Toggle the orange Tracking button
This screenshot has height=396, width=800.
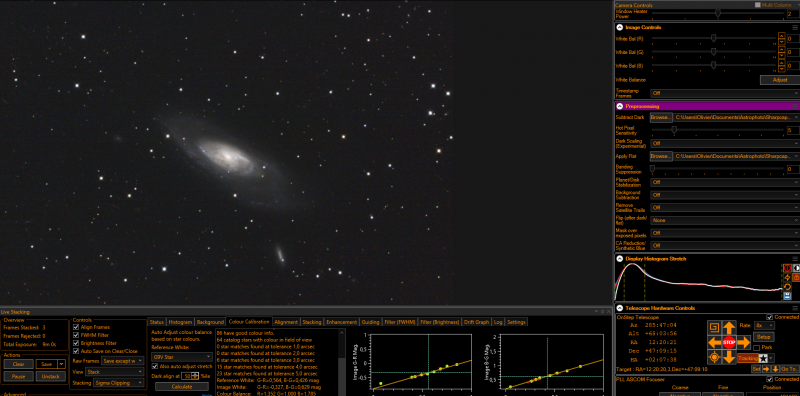pos(747,358)
